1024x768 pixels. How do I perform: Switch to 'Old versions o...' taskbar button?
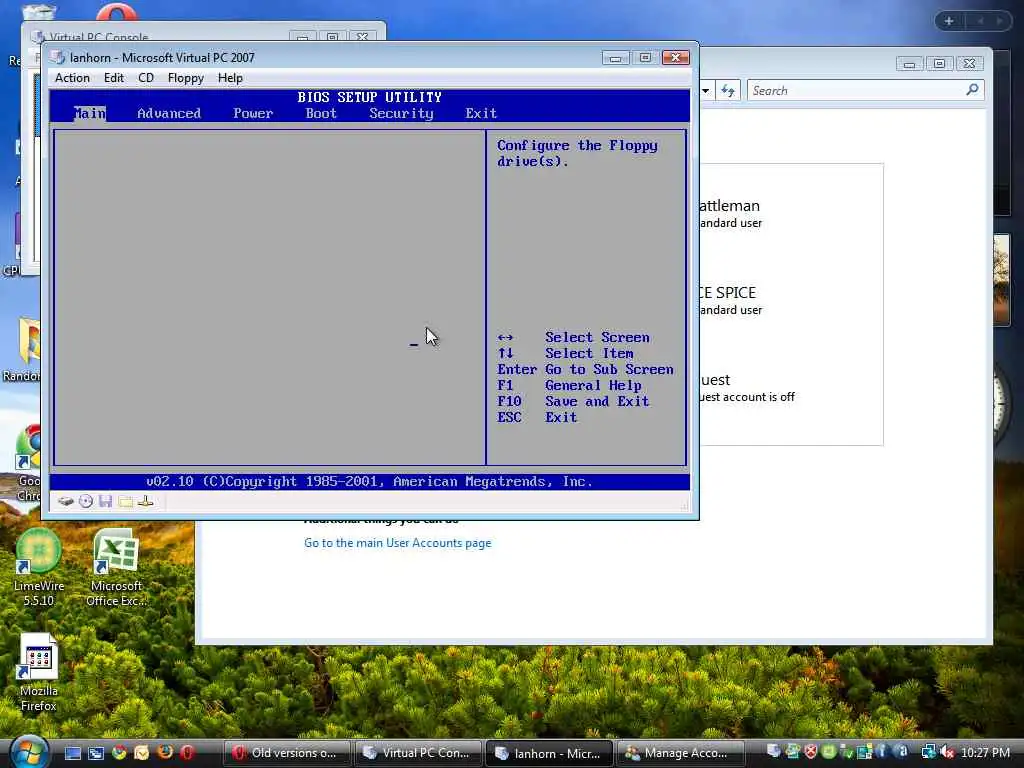287,753
